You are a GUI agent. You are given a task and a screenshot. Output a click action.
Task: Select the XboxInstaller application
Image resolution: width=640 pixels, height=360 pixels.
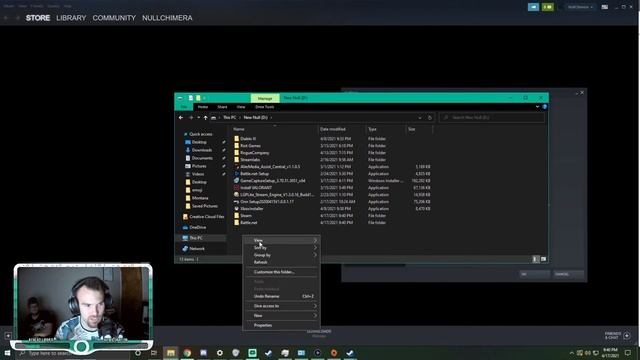click(251, 209)
